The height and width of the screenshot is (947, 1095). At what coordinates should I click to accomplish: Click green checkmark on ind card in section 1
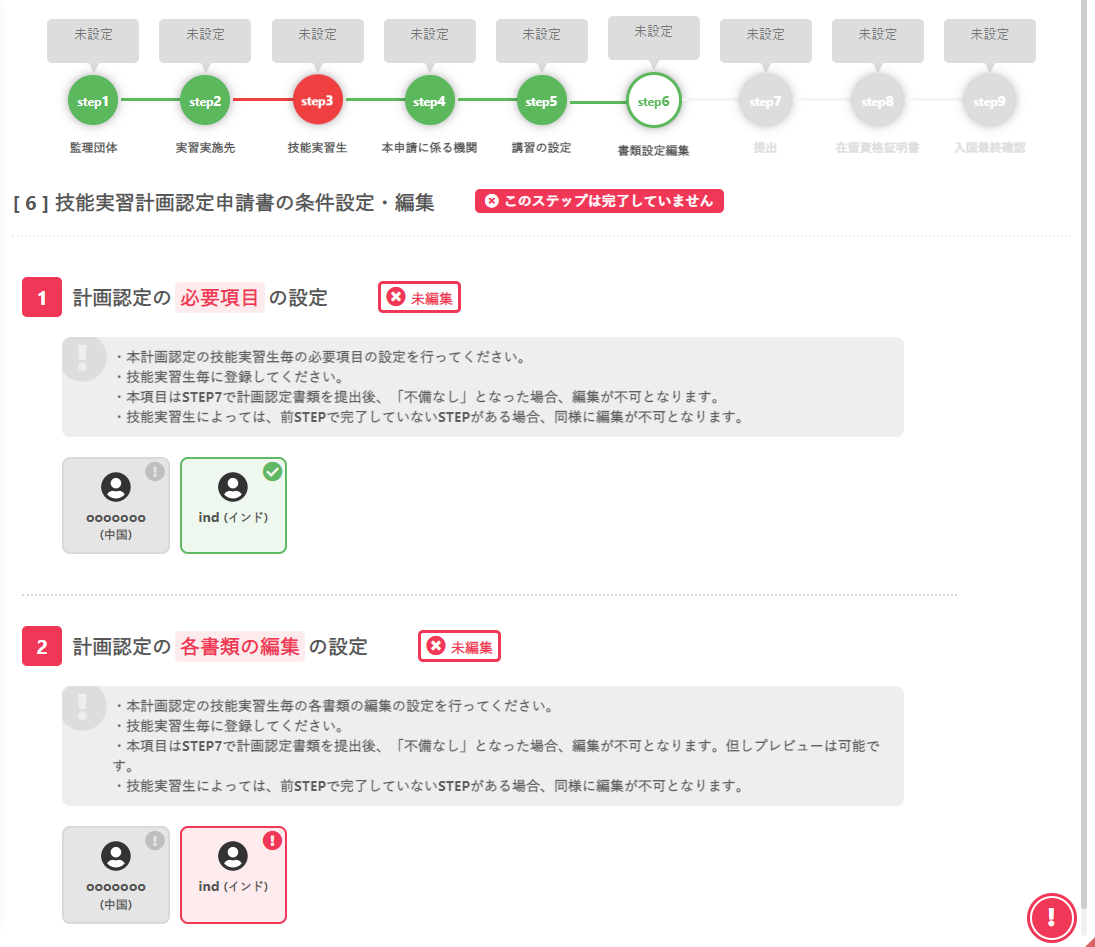[x=272, y=472]
